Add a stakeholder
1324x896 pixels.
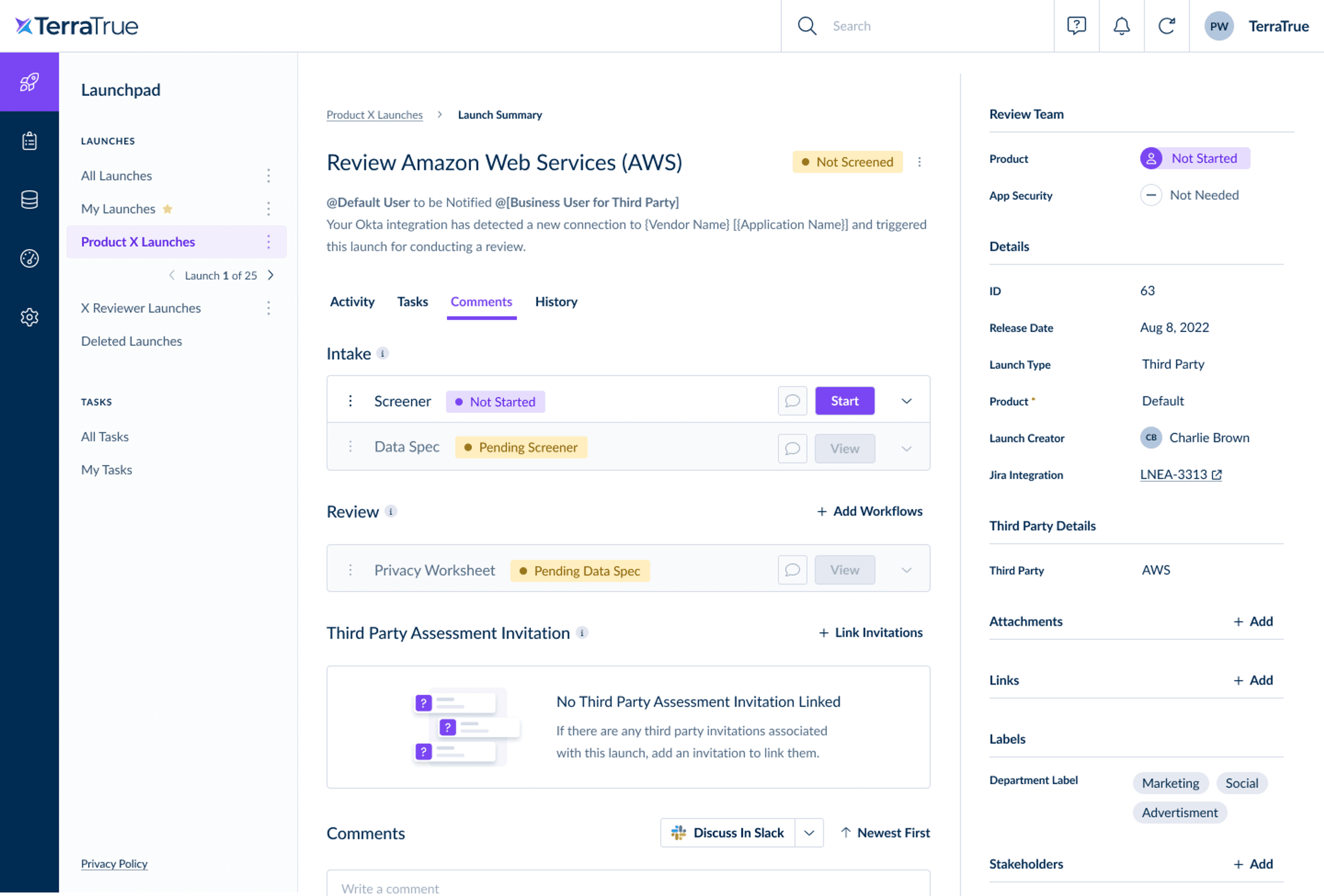1253,864
